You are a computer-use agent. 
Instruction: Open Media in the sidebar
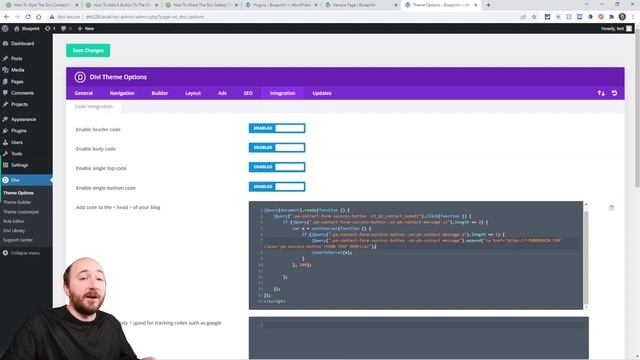point(18,70)
